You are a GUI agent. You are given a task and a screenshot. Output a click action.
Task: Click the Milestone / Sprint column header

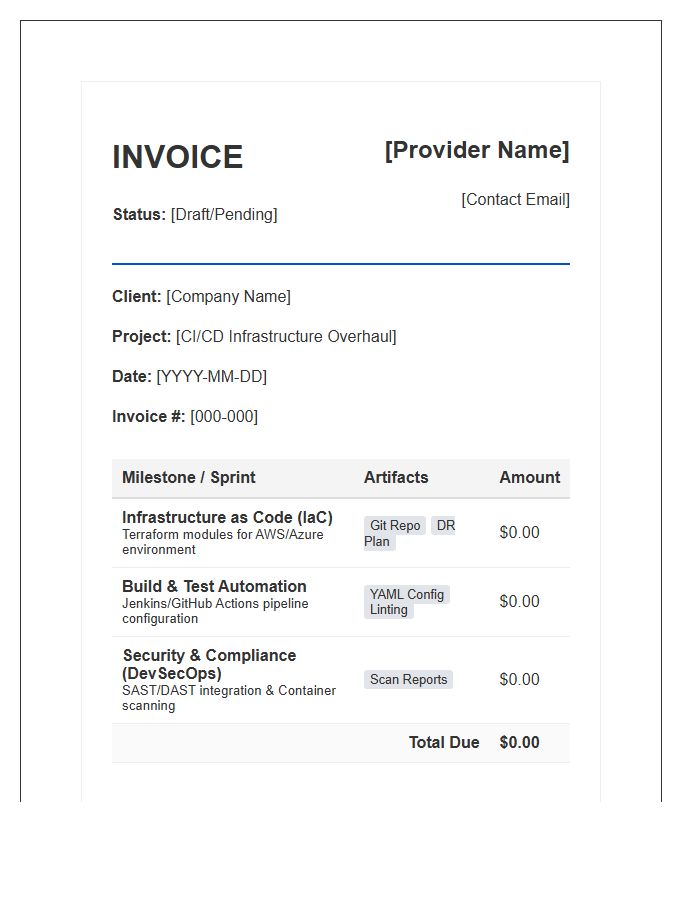(189, 478)
